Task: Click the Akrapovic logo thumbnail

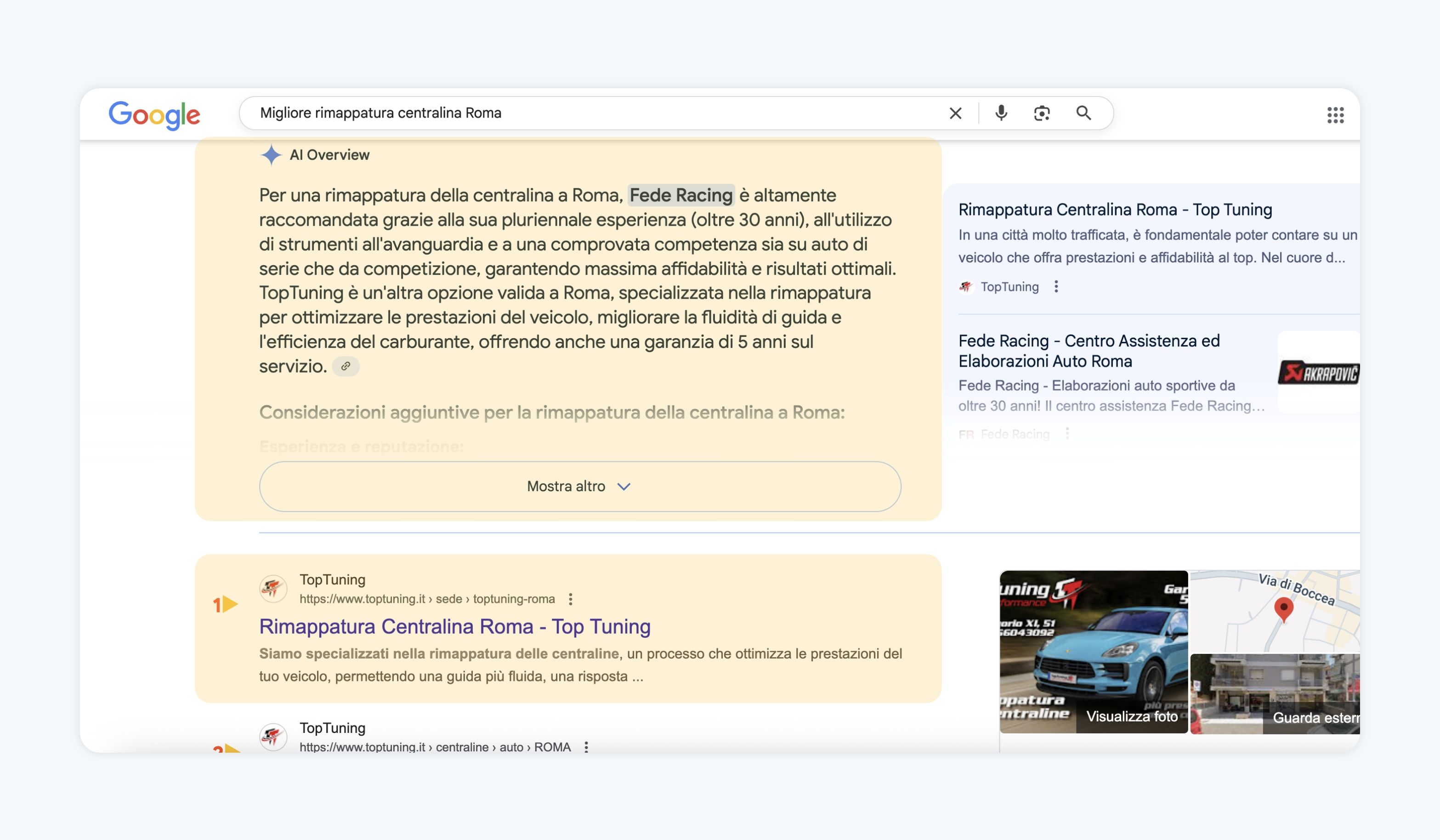Action: (x=1318, y=373)
